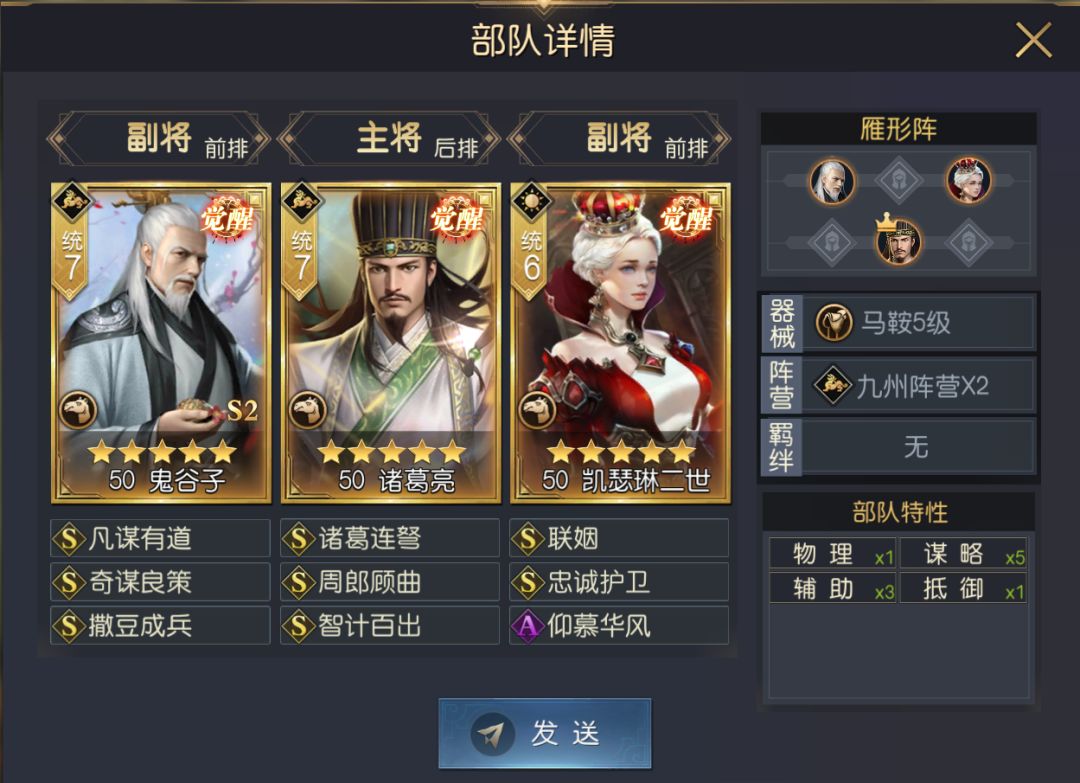This screenshot has width=1080, height=783.
Task: Select crowned 诸葛亮 leader icon in formation
Action: 898,239
